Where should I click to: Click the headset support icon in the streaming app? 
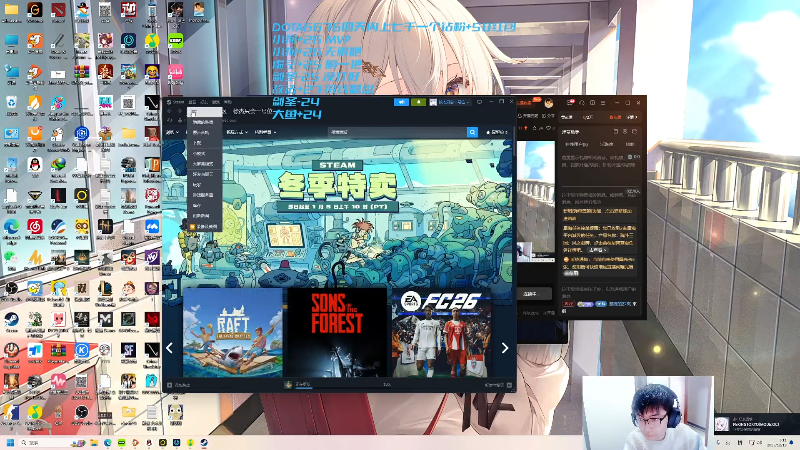pos(582,103)
